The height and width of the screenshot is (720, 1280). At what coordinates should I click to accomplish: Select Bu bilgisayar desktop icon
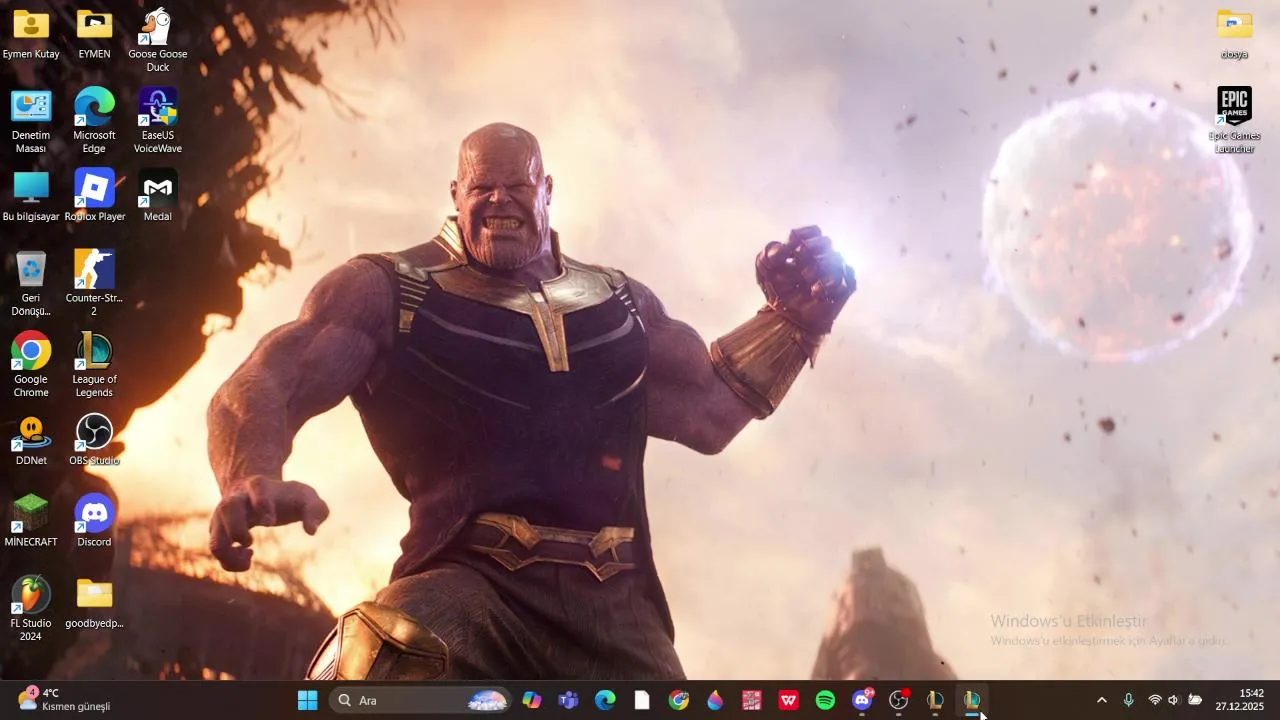pyautogui.click(x=31, y=196)
